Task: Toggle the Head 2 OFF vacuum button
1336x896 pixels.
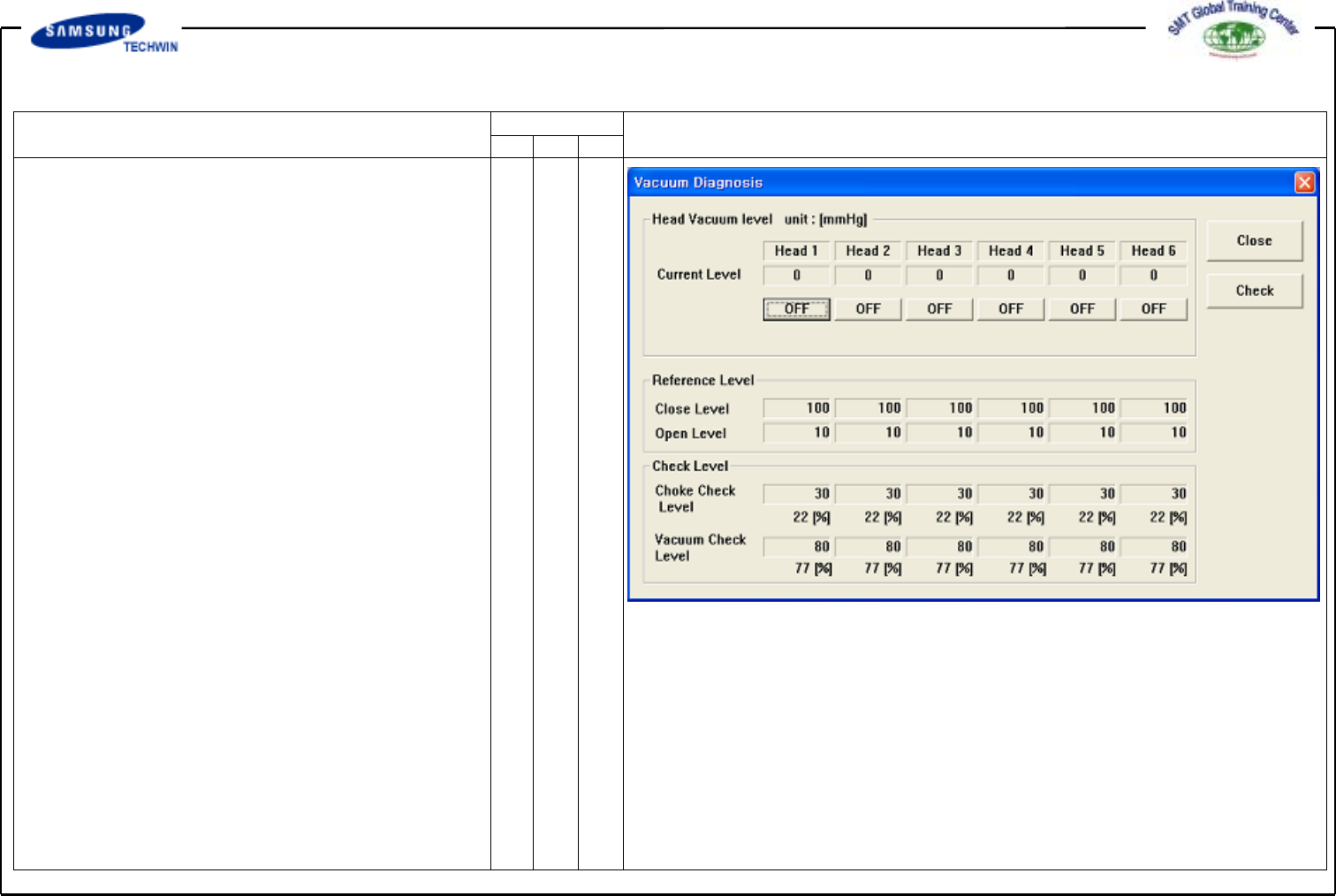Action: [868, 309]
